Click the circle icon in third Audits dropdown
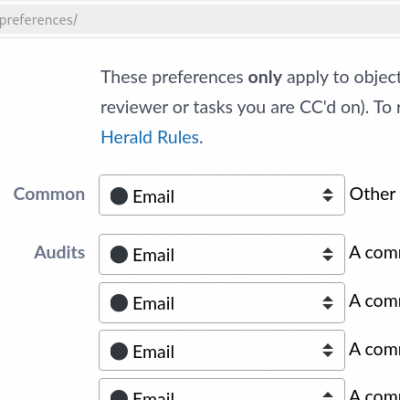This screenshot has height=400, width=400. [x=119, y=351]
